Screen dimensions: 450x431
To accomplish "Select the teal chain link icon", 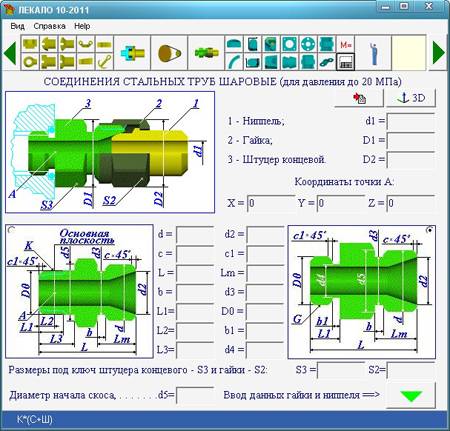I will click(326, 61).
